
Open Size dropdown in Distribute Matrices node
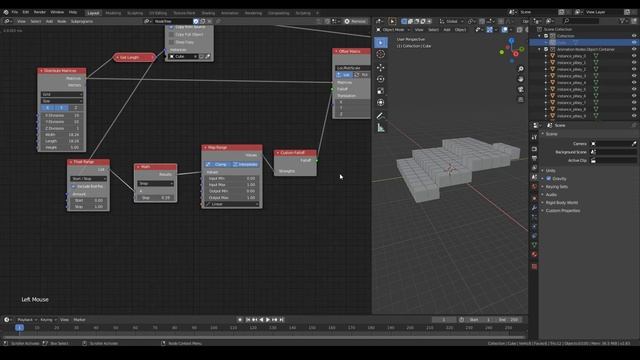[62, 101]
